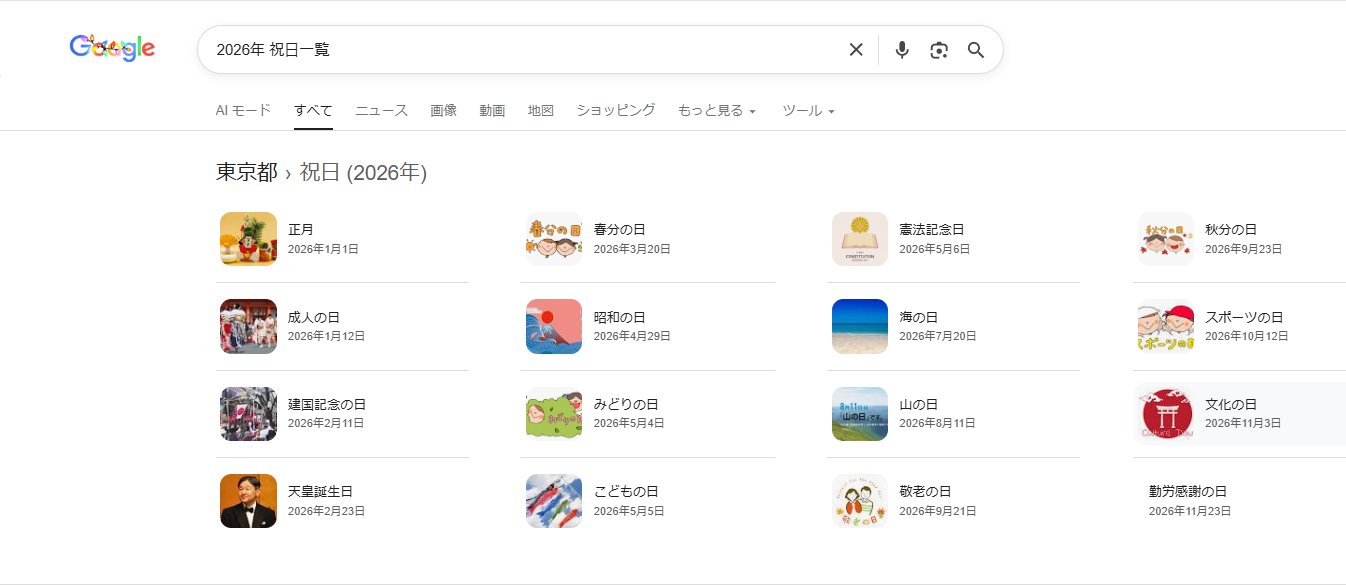Image resolution: width=1346 pixels, height=585 pixels.
Task: Click in the search input field
Action: click(x=520, y=50)
